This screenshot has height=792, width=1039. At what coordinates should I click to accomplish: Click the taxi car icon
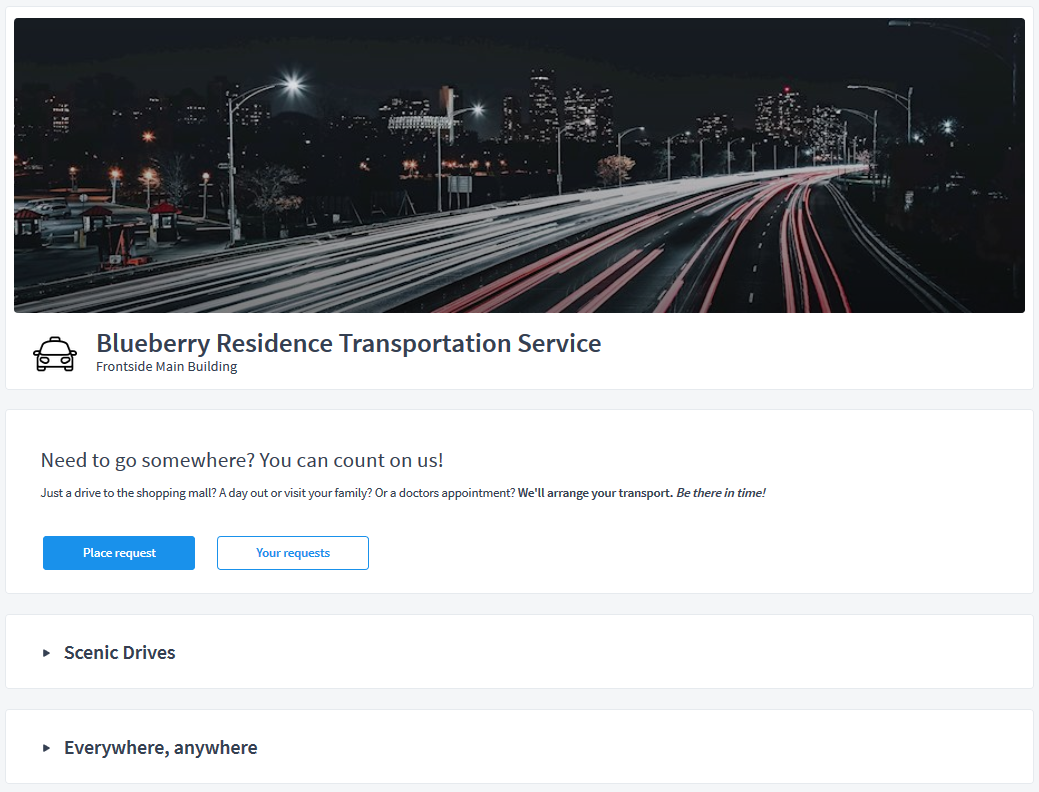point(55,354)
